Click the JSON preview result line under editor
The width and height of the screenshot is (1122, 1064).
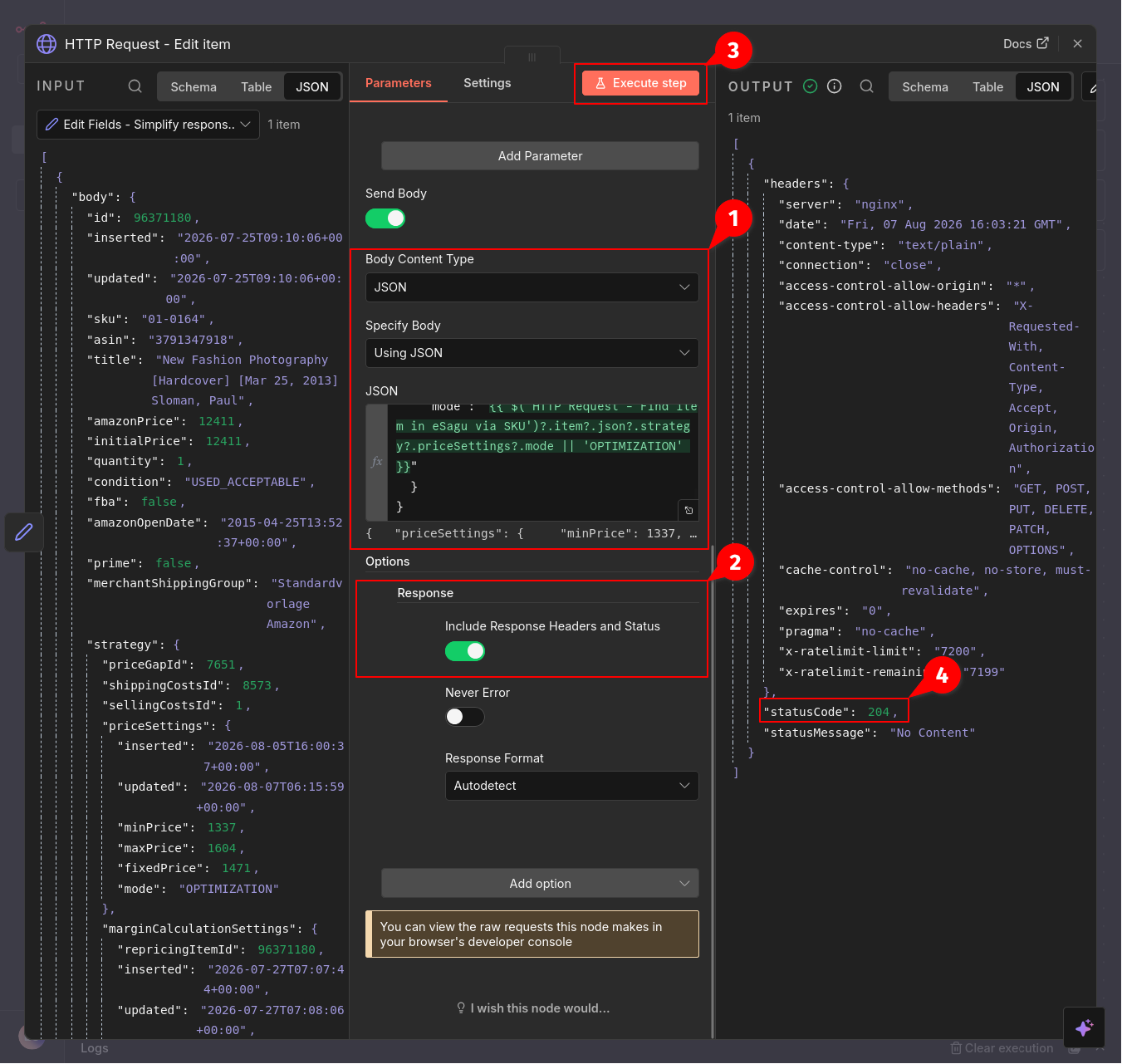point(532,533)
